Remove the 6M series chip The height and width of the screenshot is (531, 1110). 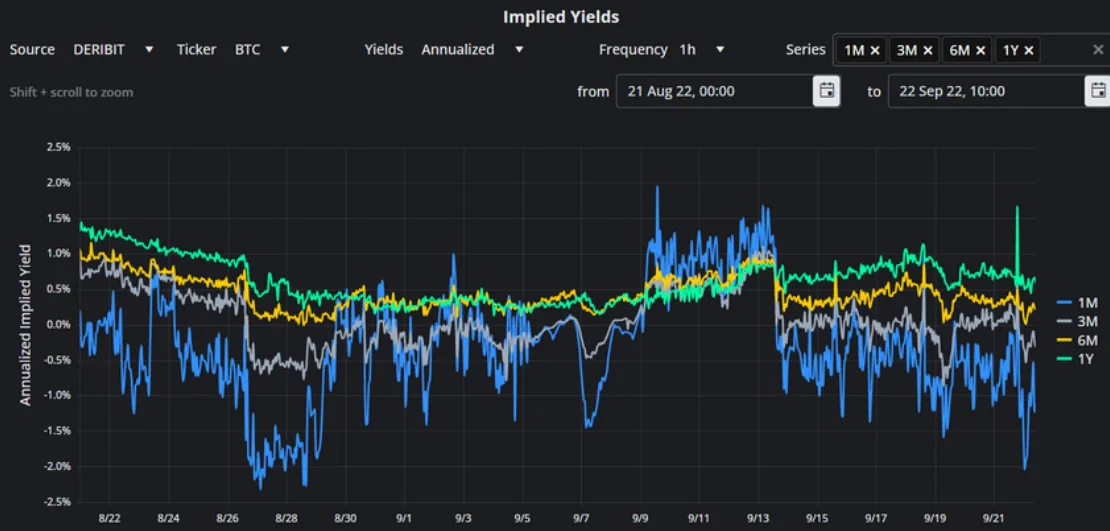tap(980, 50)
